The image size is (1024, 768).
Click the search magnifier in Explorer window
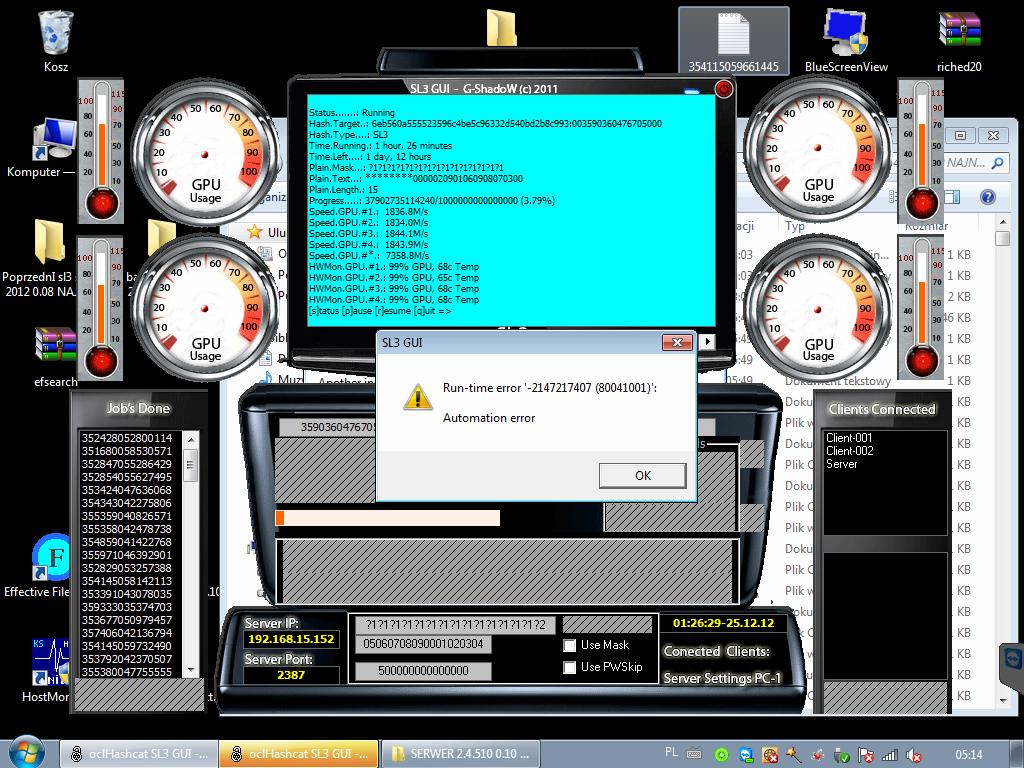coord(997,163)
